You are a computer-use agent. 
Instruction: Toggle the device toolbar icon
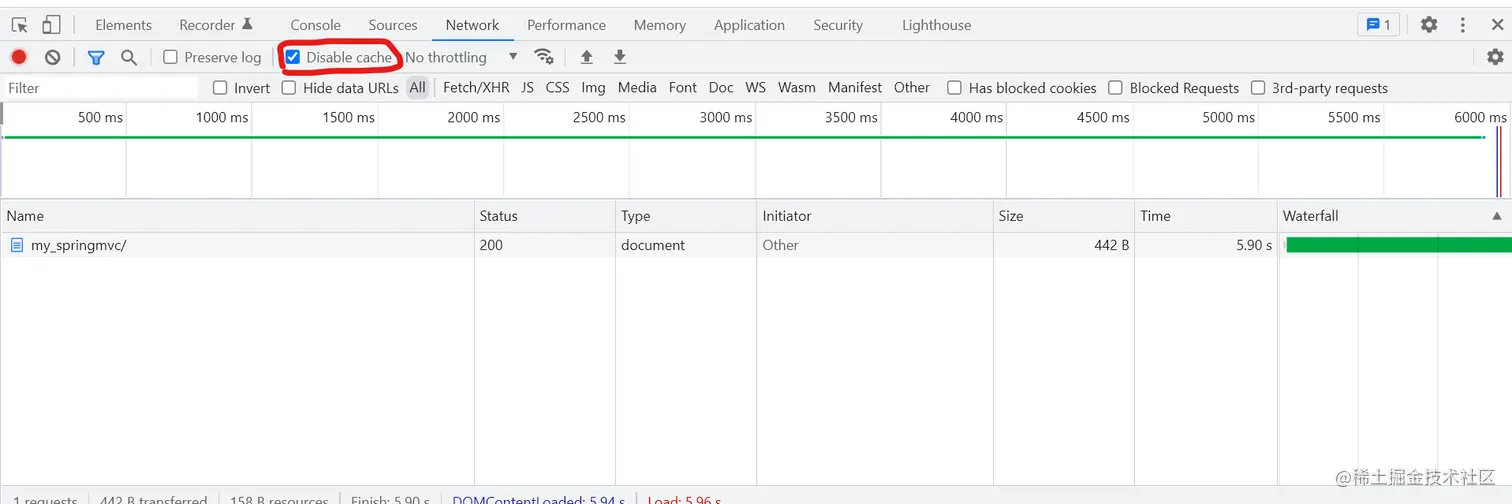click(51, 25)
